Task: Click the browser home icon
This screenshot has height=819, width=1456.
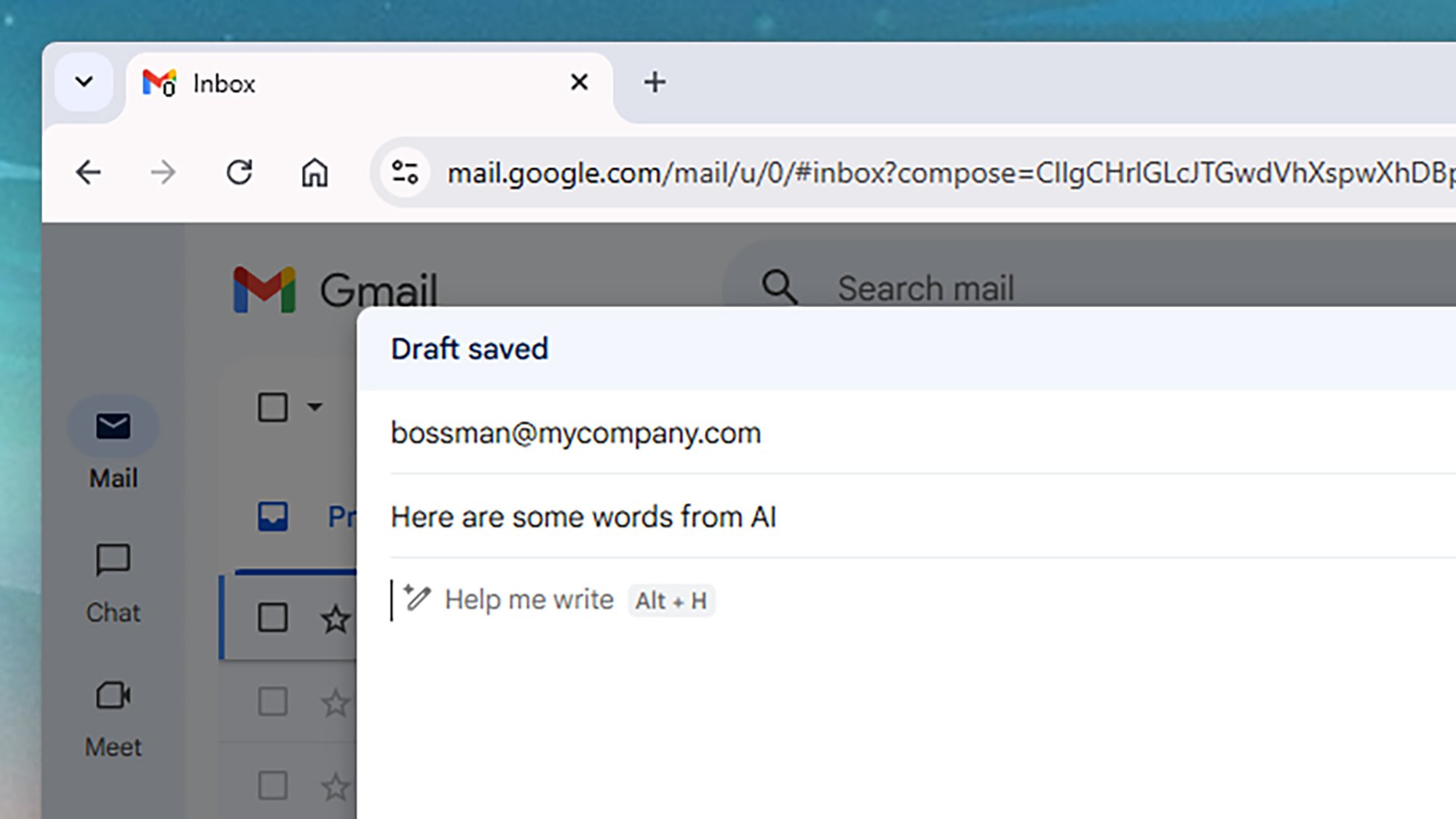Action: tap(314, 173)
